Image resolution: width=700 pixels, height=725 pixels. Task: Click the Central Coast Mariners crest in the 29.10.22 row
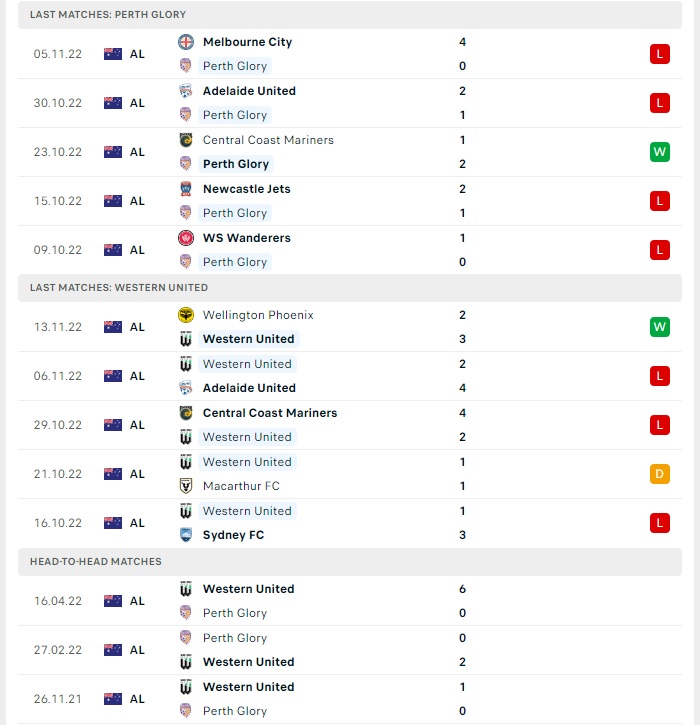click(186, 413)
